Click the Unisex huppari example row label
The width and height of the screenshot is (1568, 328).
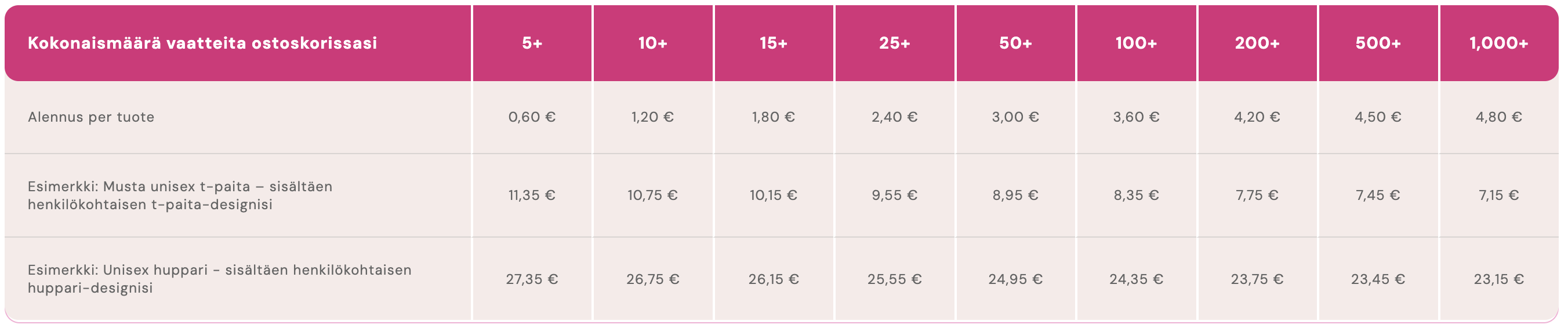219,279
